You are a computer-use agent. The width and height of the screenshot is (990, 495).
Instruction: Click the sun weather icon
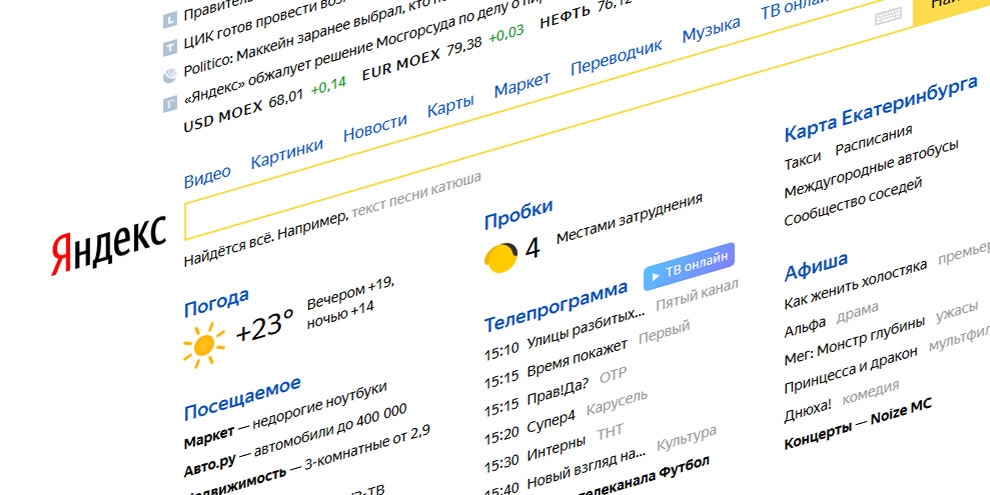click(203, 345)
